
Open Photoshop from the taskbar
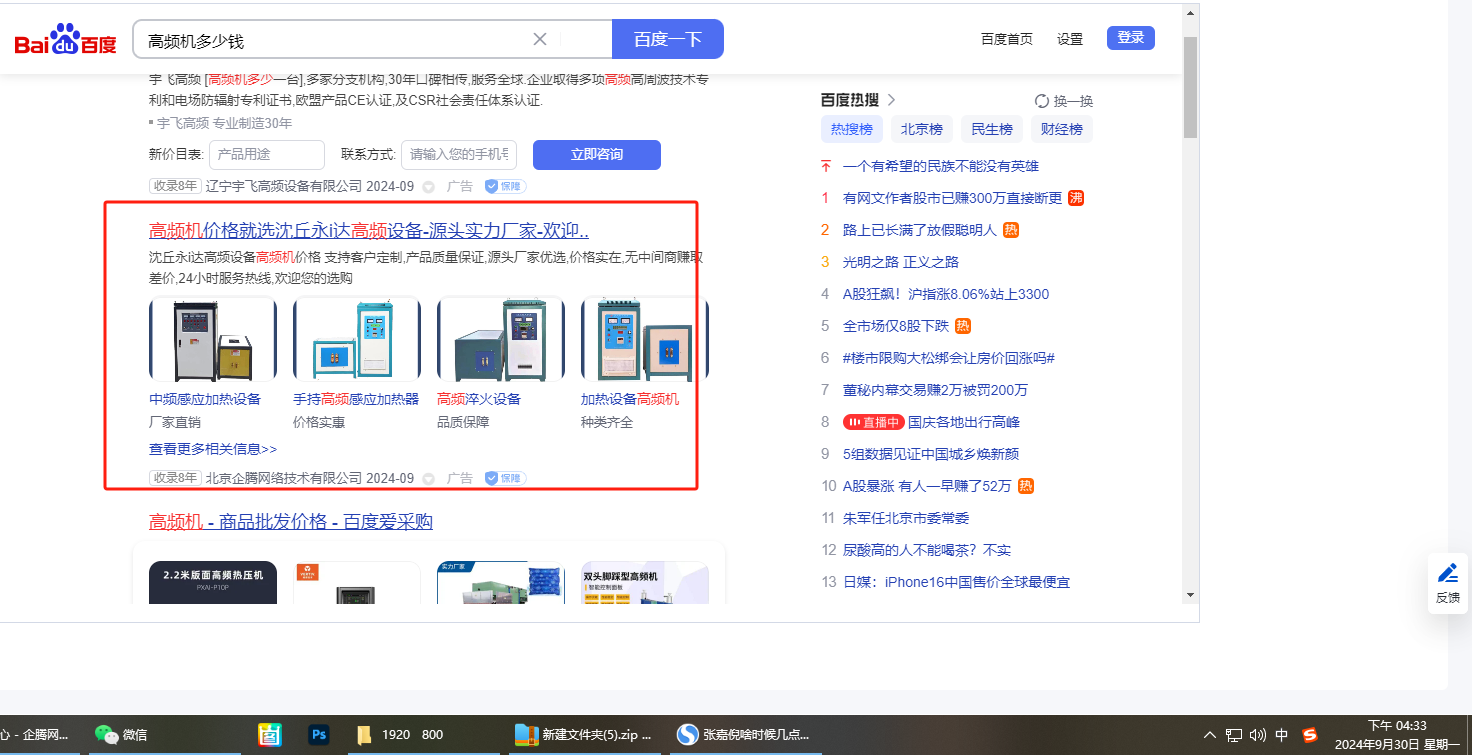320,735
